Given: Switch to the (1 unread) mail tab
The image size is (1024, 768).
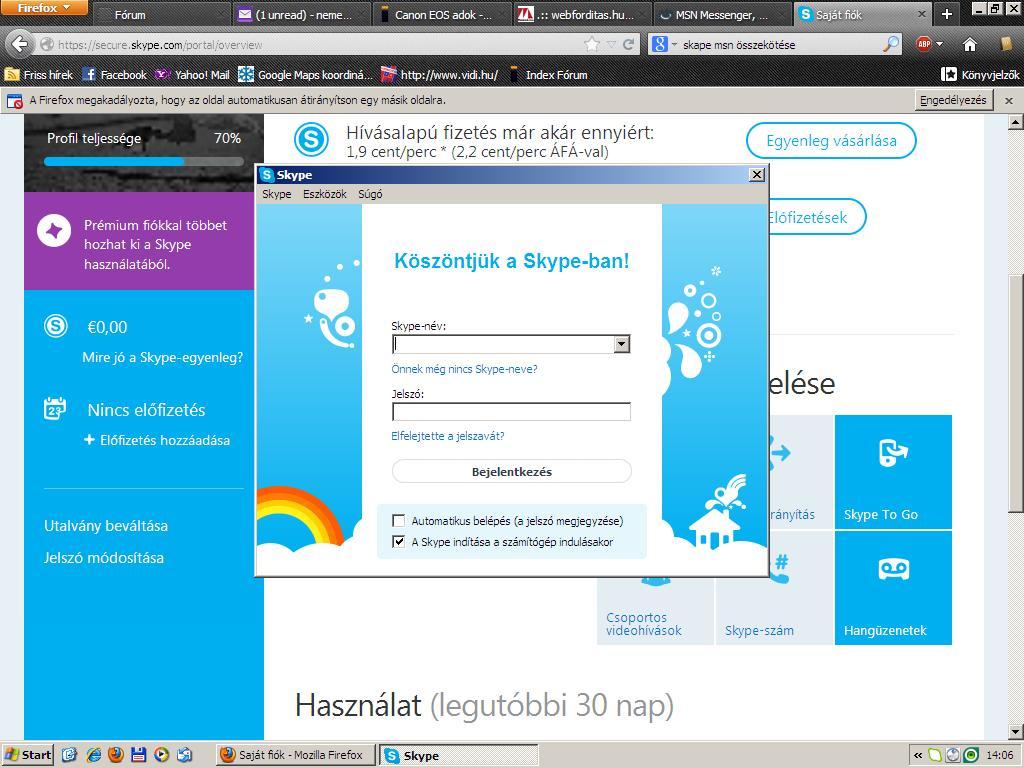Looking at the screenshot, I should pyautogui.click(x=302, y=14).
